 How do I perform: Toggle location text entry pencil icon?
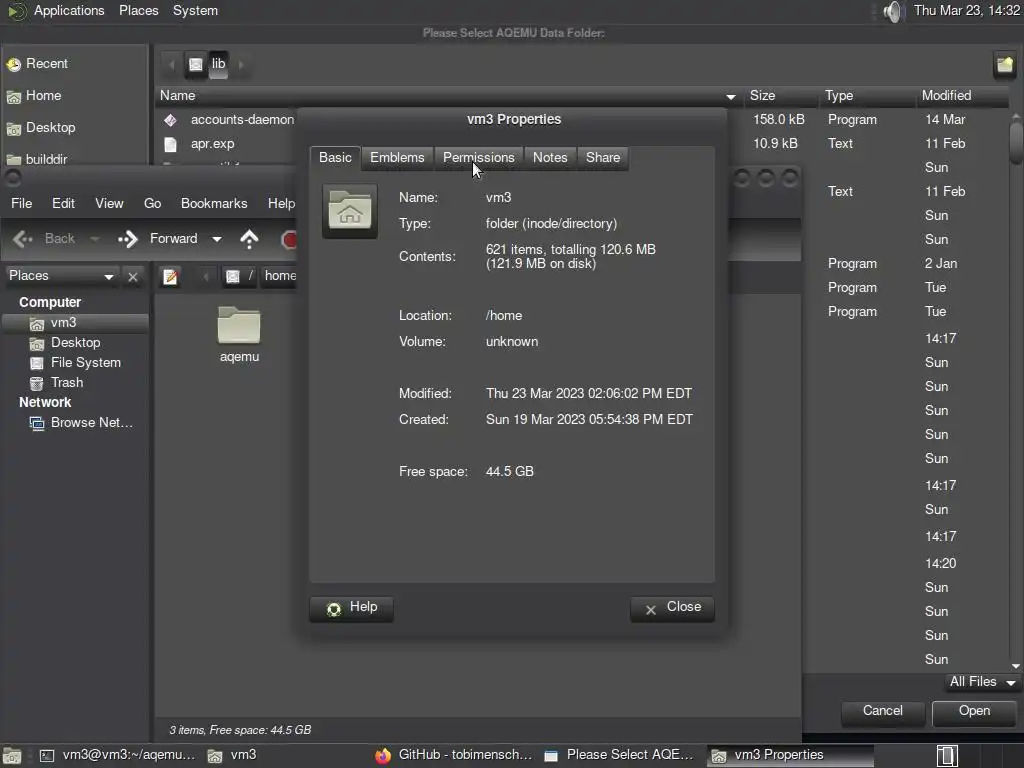(170, 276)
